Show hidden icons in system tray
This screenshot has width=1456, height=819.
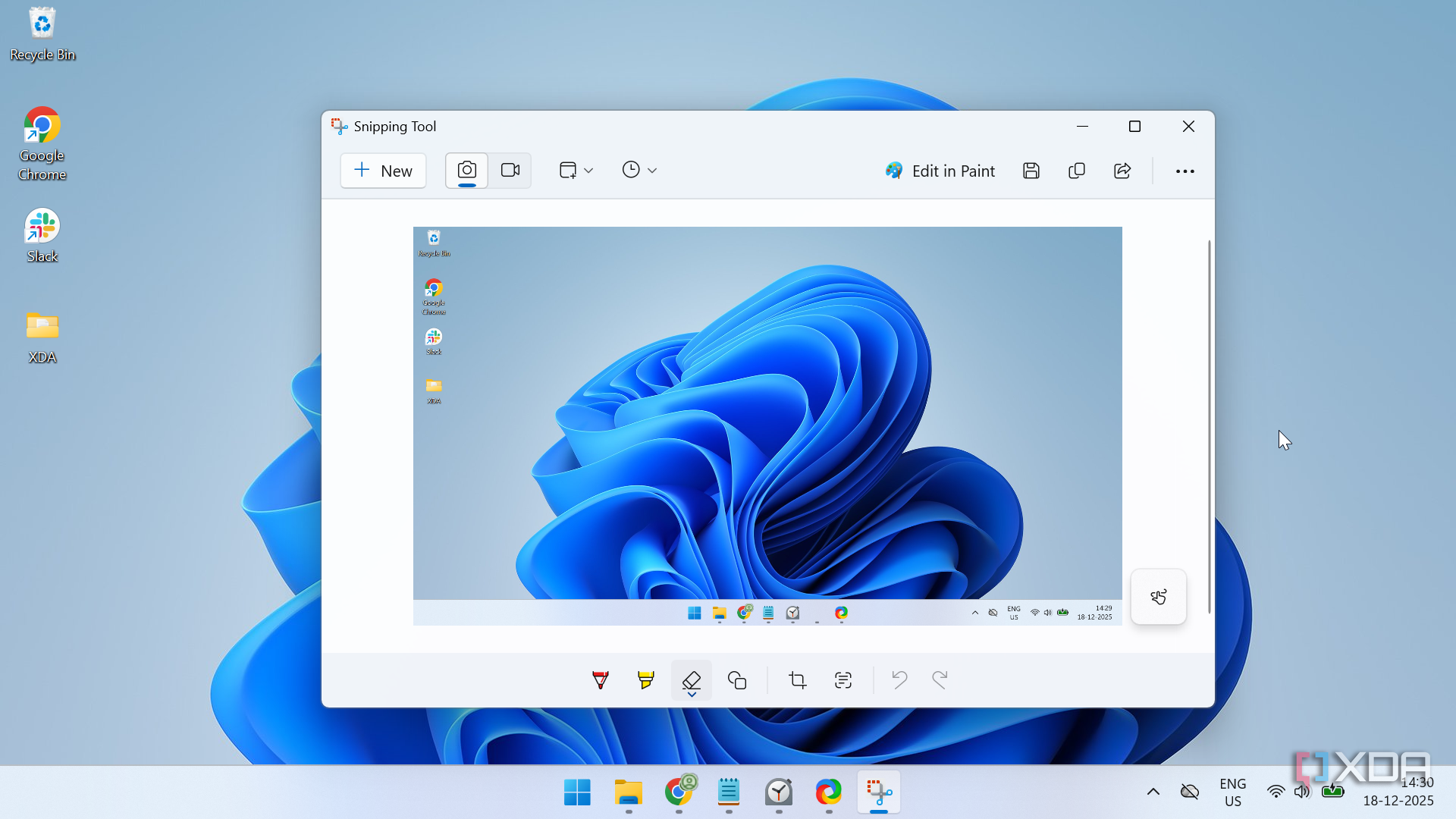point(1153,792)
